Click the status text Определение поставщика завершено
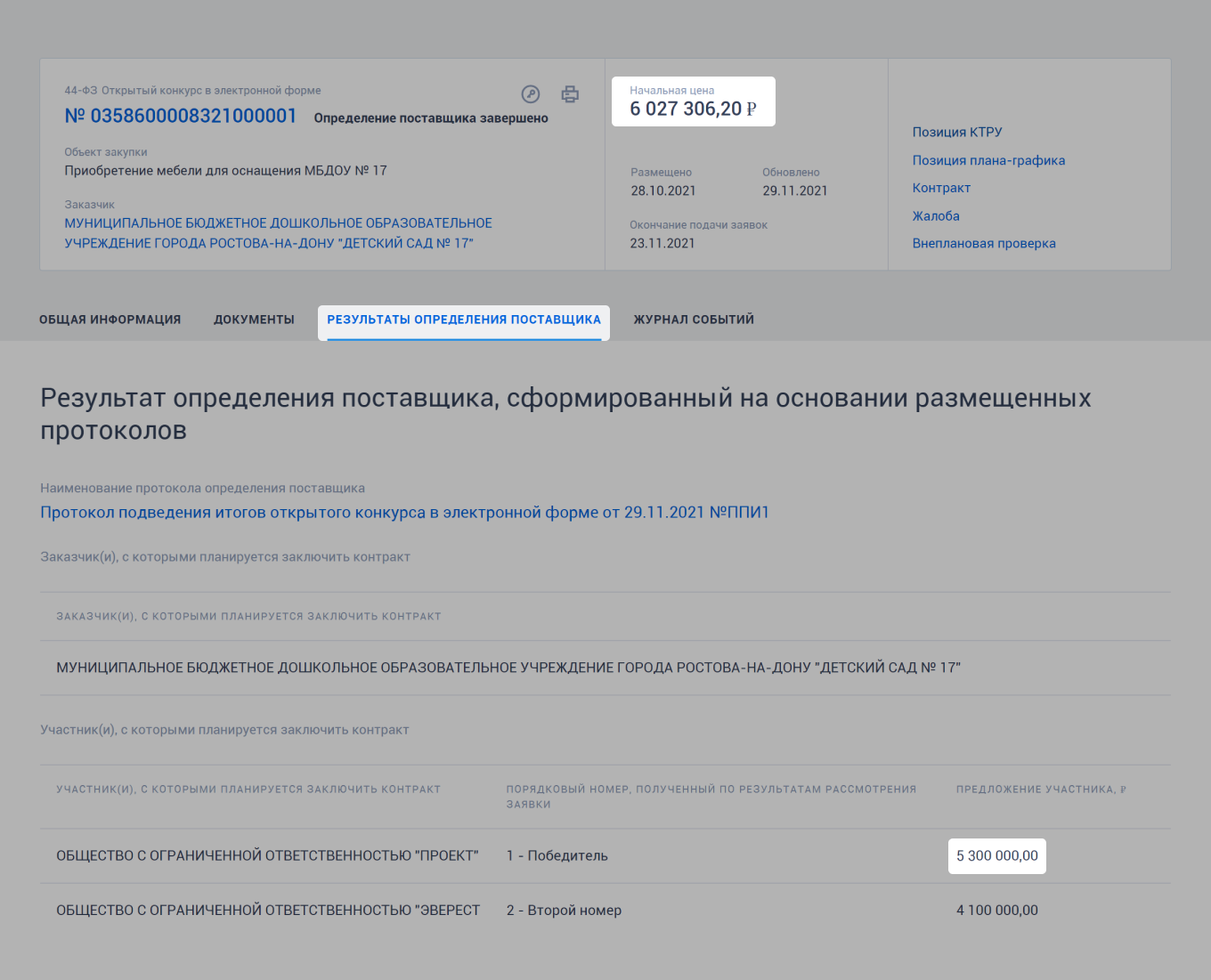The image size is (1211, 980). point(431,118)
